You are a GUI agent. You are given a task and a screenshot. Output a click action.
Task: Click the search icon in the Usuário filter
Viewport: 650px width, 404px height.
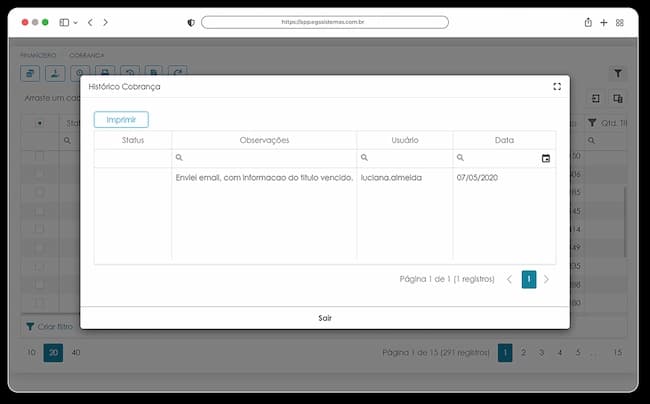pyautogui.click(x=364, y=157)
